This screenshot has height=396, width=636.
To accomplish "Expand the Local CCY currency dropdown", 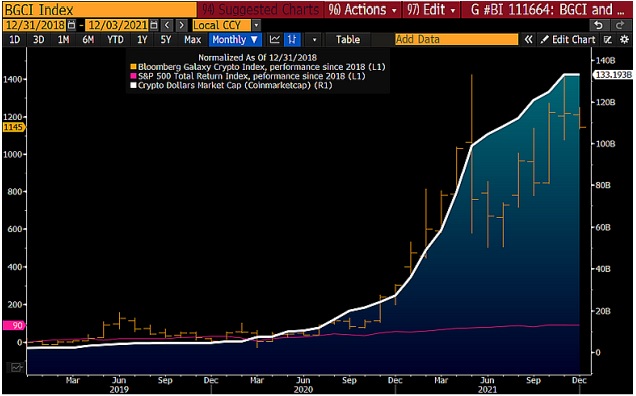I will [x=256, y=25].
